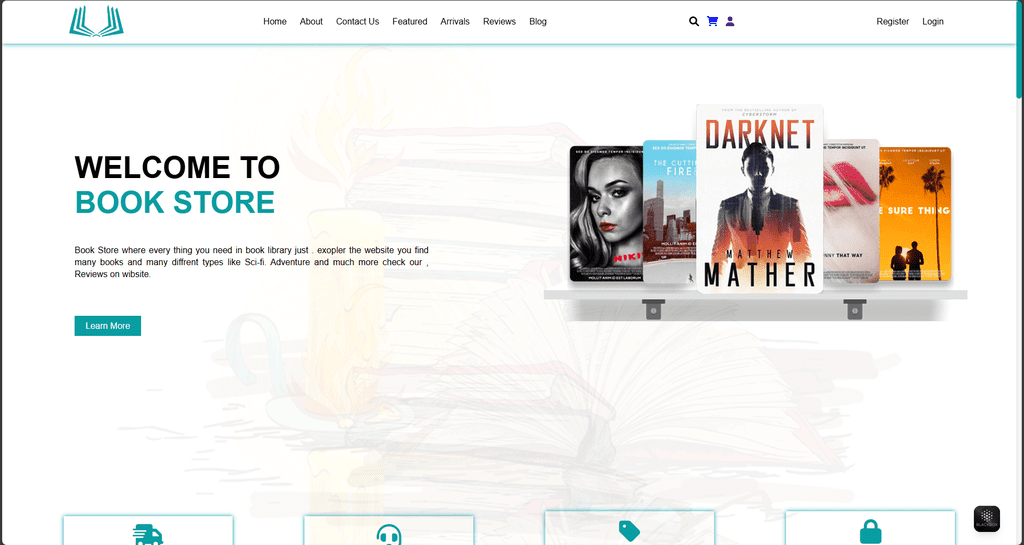Open the Blog page
The image size is (1024, 545).
tap(538, 21)
